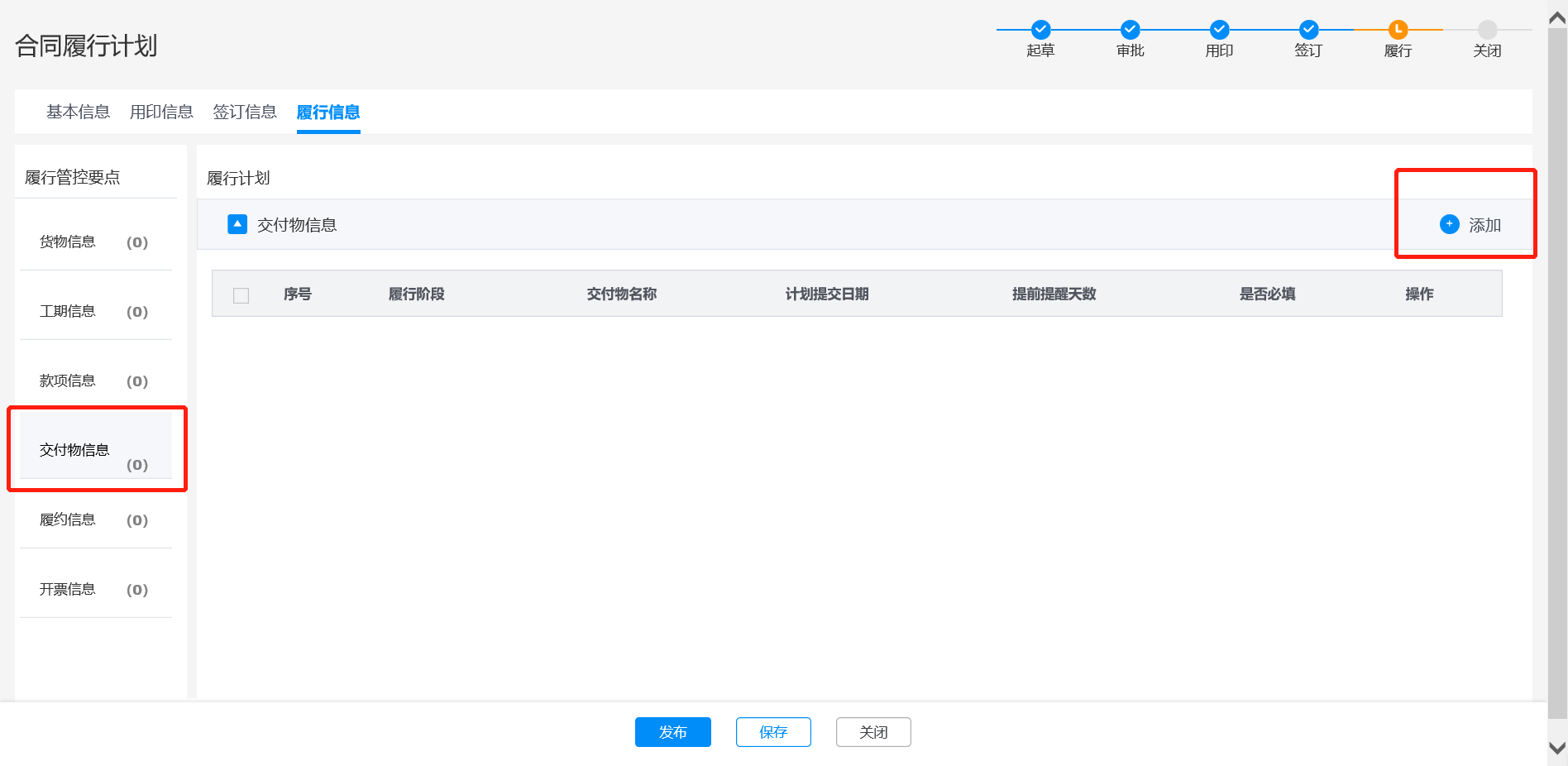The image size is (1568, 766).
Task: Click the scrollbar up arrow
Action: [x=1557, y=18]
